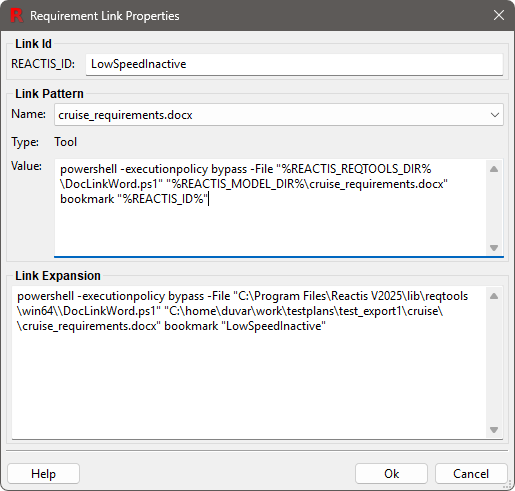The image size is (515, 491).
Task: Cancel the requirement link changes
Action: [x=471, y=473]
